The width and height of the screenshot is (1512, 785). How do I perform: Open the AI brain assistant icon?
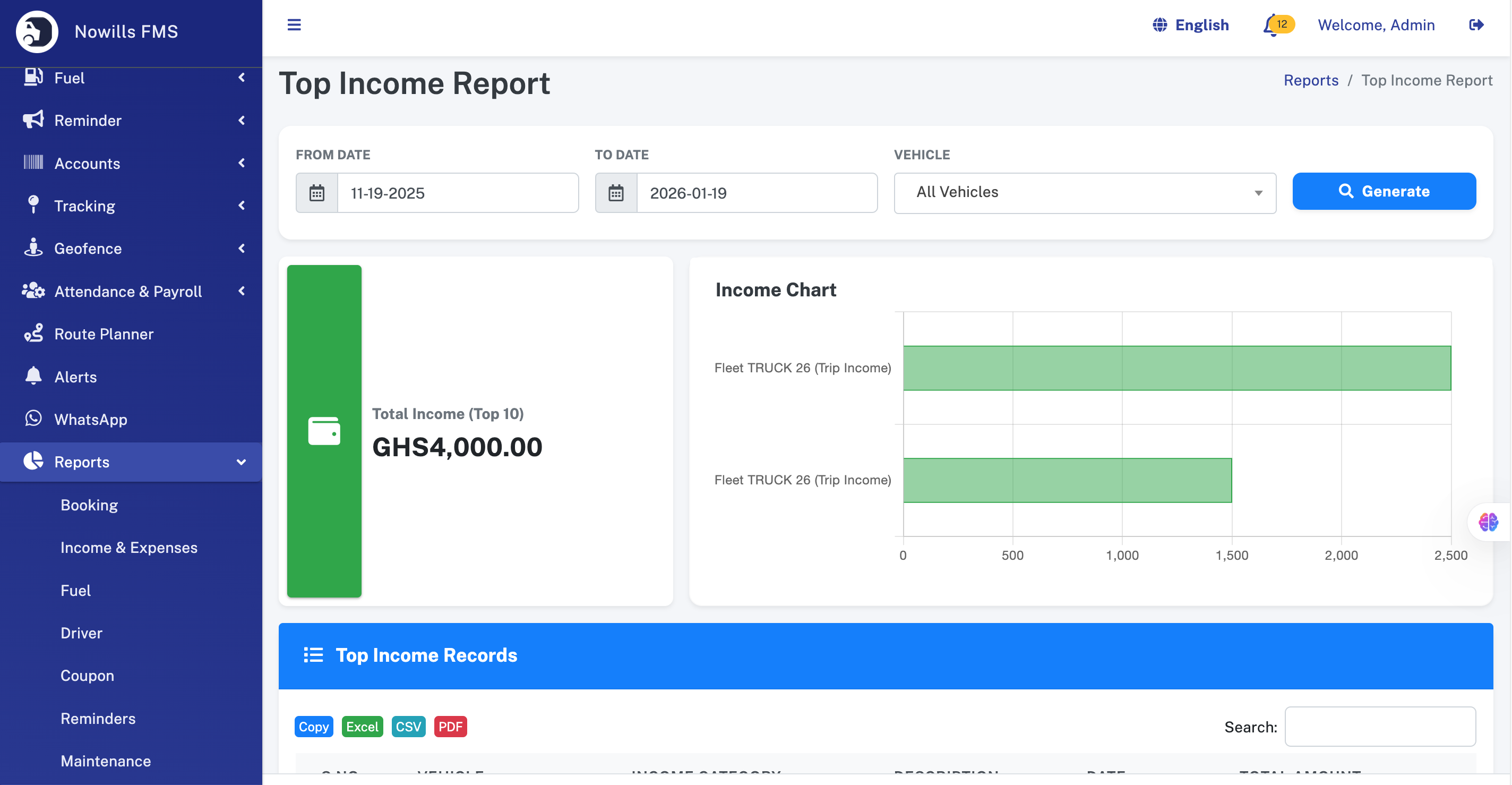pos(1488,522)
